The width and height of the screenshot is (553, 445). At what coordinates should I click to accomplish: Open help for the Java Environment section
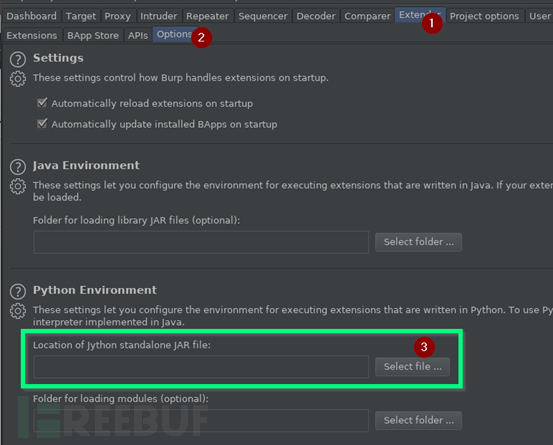(18, 167)
